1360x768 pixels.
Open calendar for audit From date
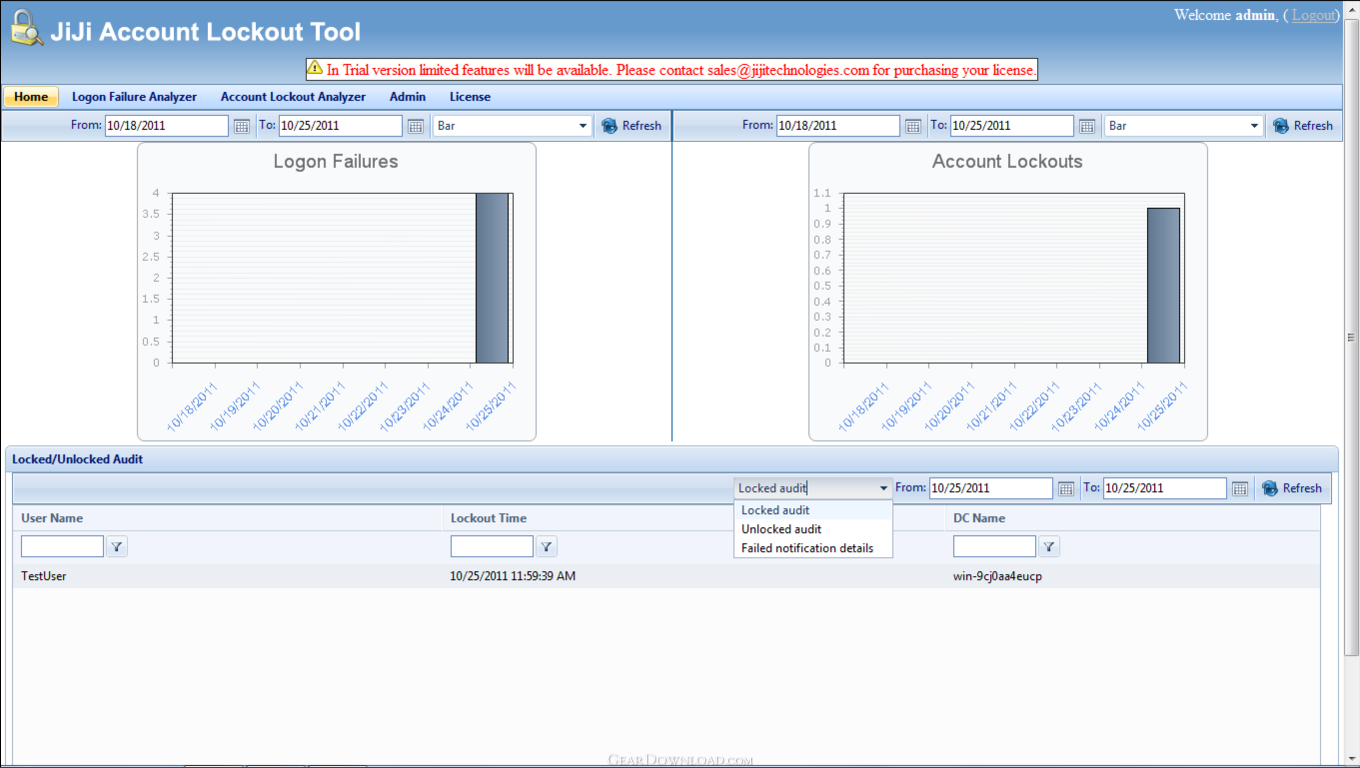pyautogui.click(x=1066, y=488)
